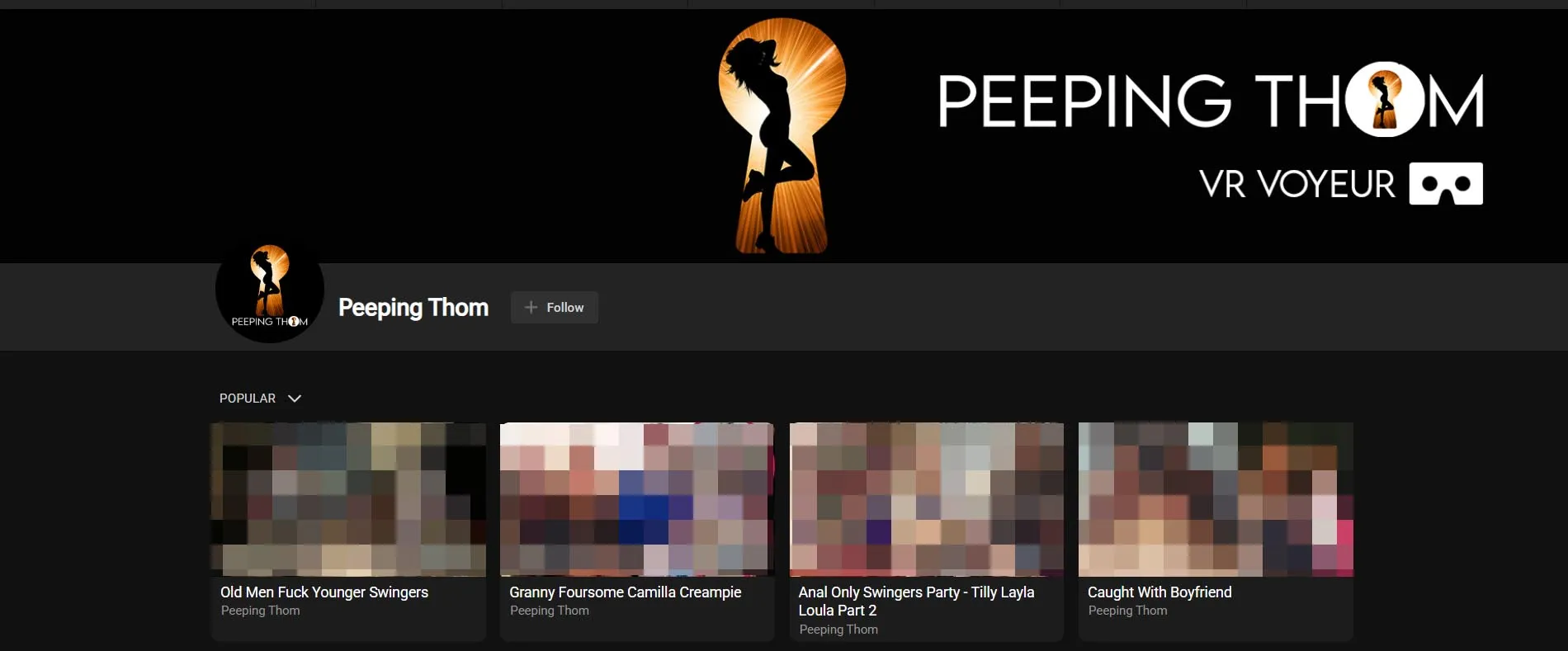Click the VR headset icon in banner
The height and width of the screenshot is (651, 1568).
pos(1446,183)
